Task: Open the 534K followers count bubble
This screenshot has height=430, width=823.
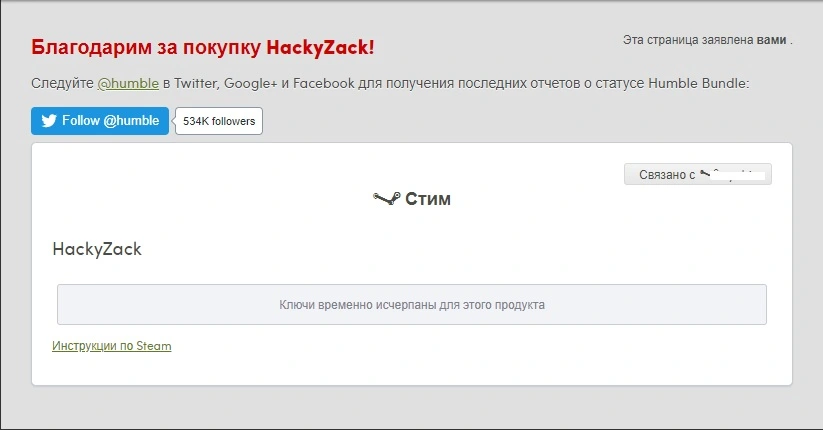Action: coord(219,121)
